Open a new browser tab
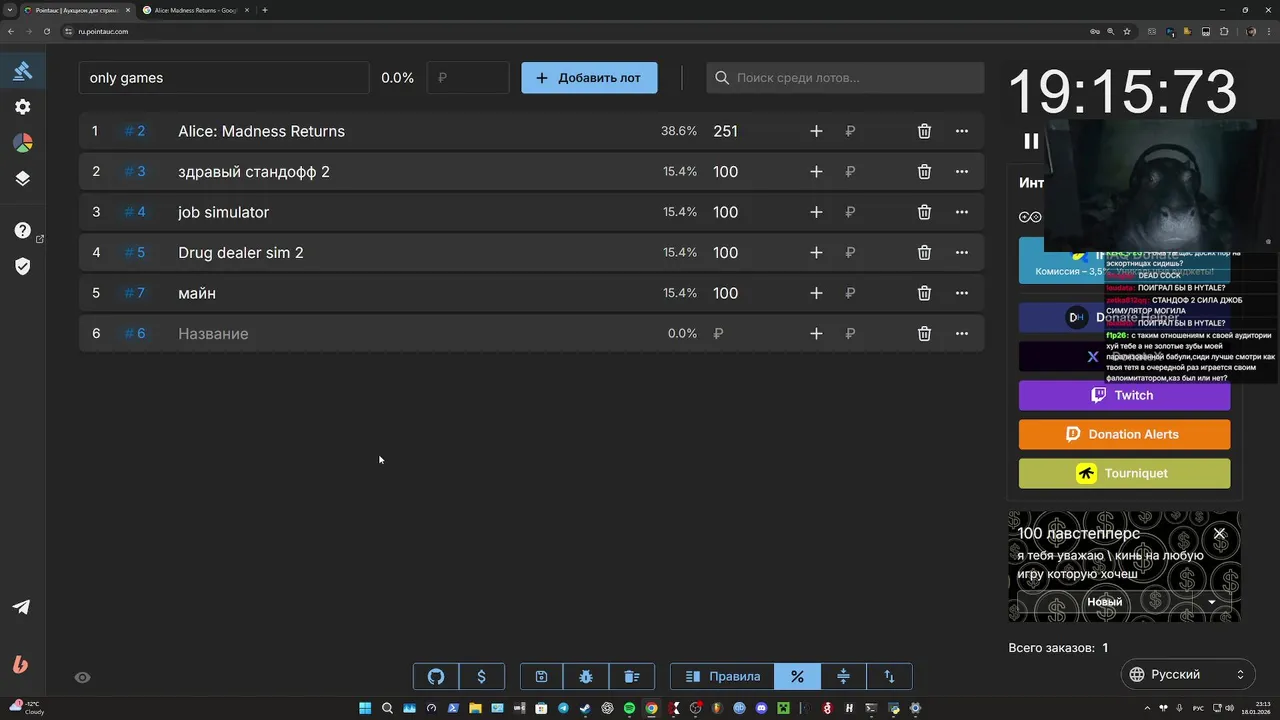The image size is (1280, 720). (265, 10)
